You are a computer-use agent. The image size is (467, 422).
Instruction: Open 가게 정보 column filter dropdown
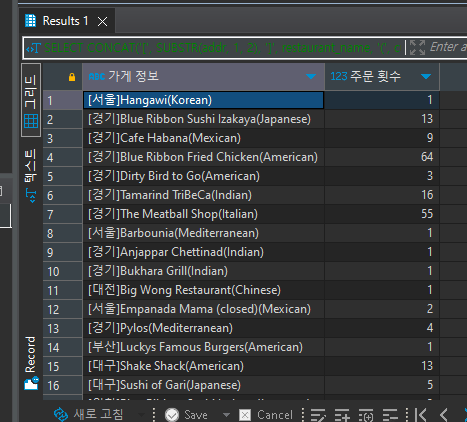311,77
